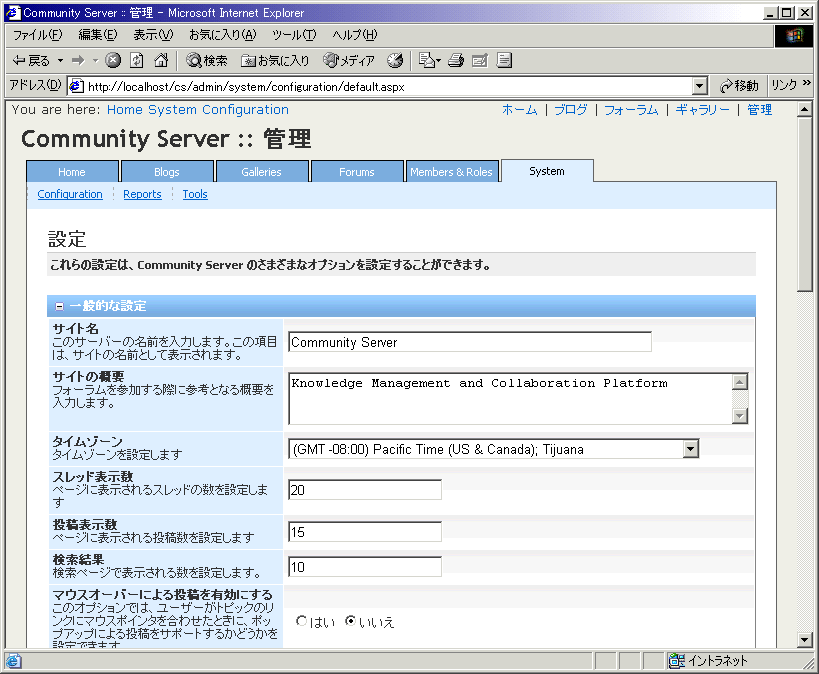The width and height of the screenshot is (819, 674).
Task: Select はい for mouseover posts
Action: point(301,621)
